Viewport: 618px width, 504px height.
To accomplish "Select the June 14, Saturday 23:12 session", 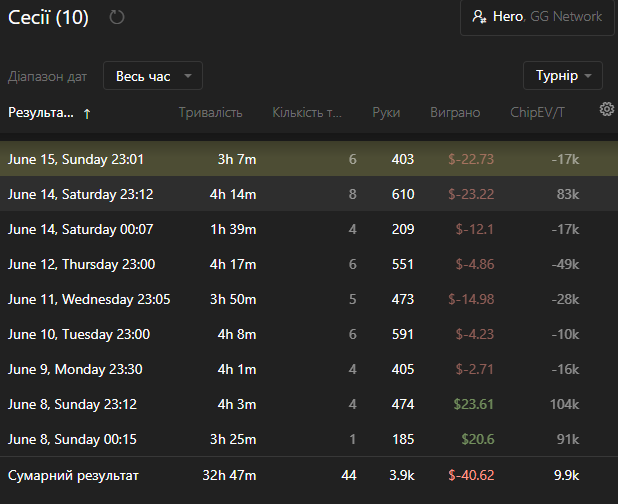I will pos(309,194).
